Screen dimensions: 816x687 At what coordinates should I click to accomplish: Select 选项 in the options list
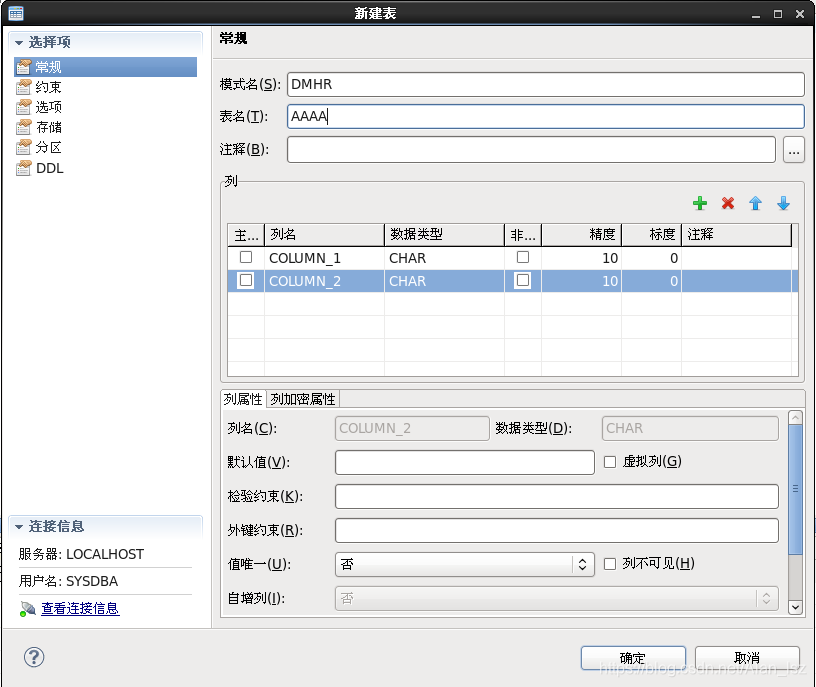tap(48, 107)
